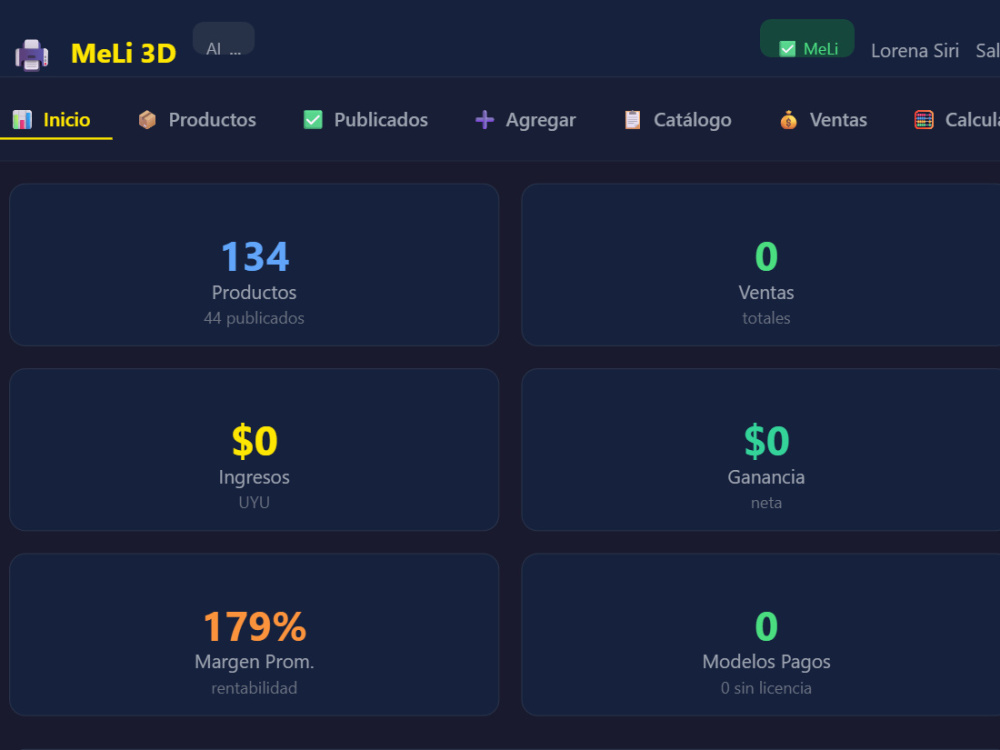Click the partially visible Sal logout link

tap(987, 51)
